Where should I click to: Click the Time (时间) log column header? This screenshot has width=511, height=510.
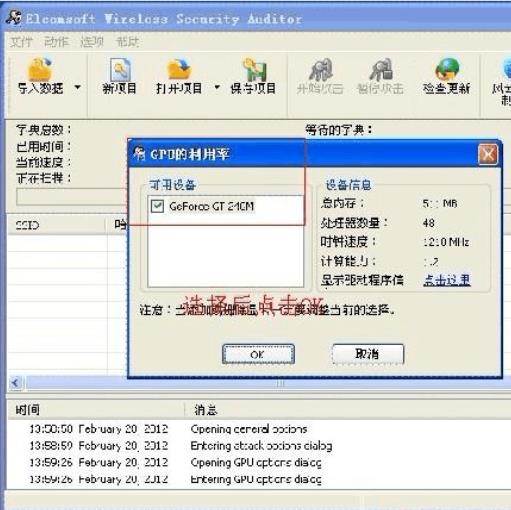95,410
